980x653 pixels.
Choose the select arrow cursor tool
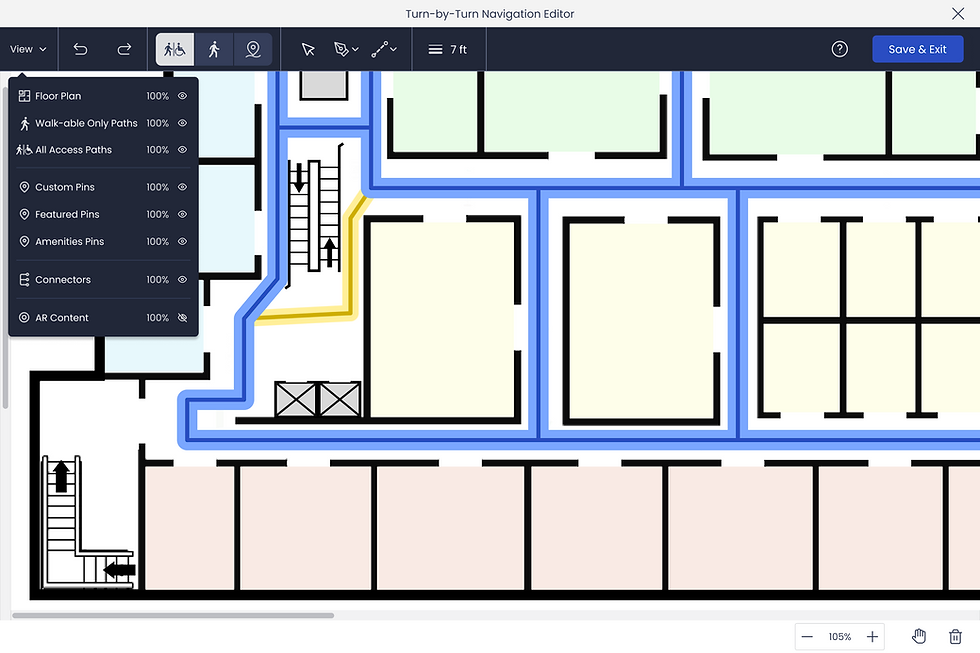(308, 49)
